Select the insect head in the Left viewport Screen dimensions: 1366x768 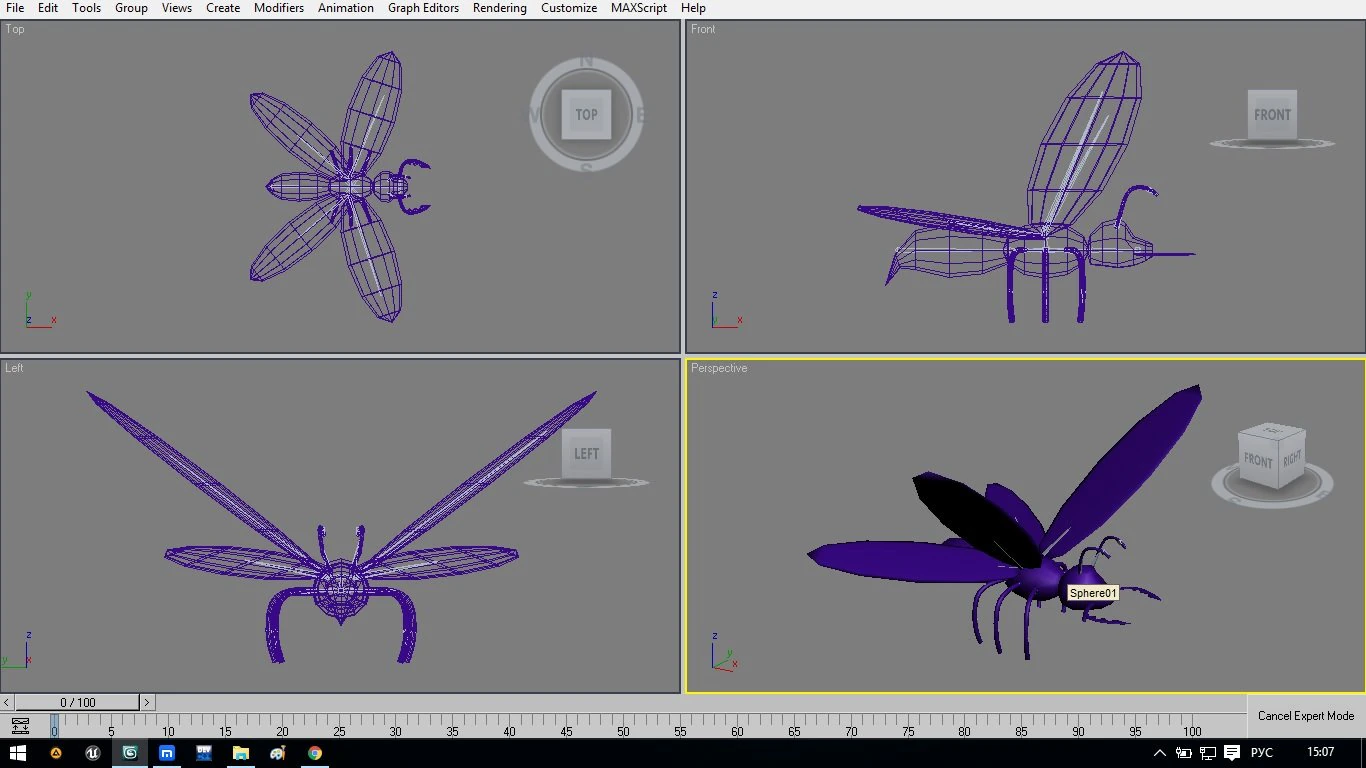pos(341,592)
